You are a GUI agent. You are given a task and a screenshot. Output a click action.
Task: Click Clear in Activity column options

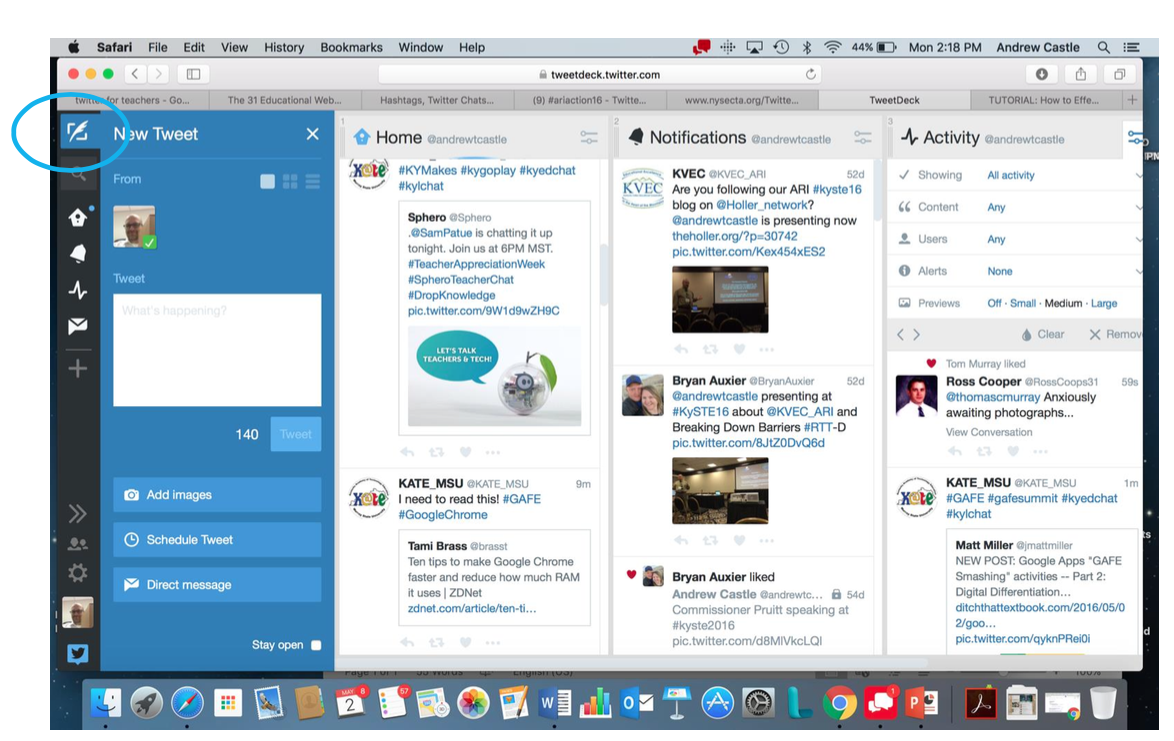[1043, 335]
